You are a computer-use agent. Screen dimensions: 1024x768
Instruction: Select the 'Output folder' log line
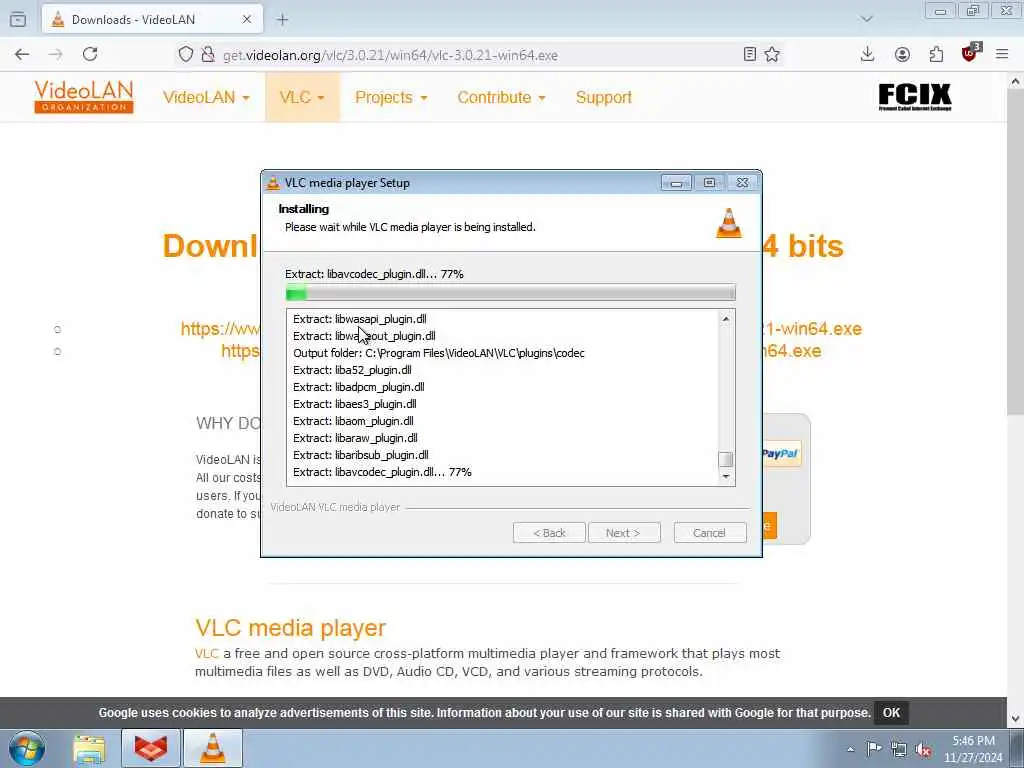pyautogui.click(x=439, y=353)
